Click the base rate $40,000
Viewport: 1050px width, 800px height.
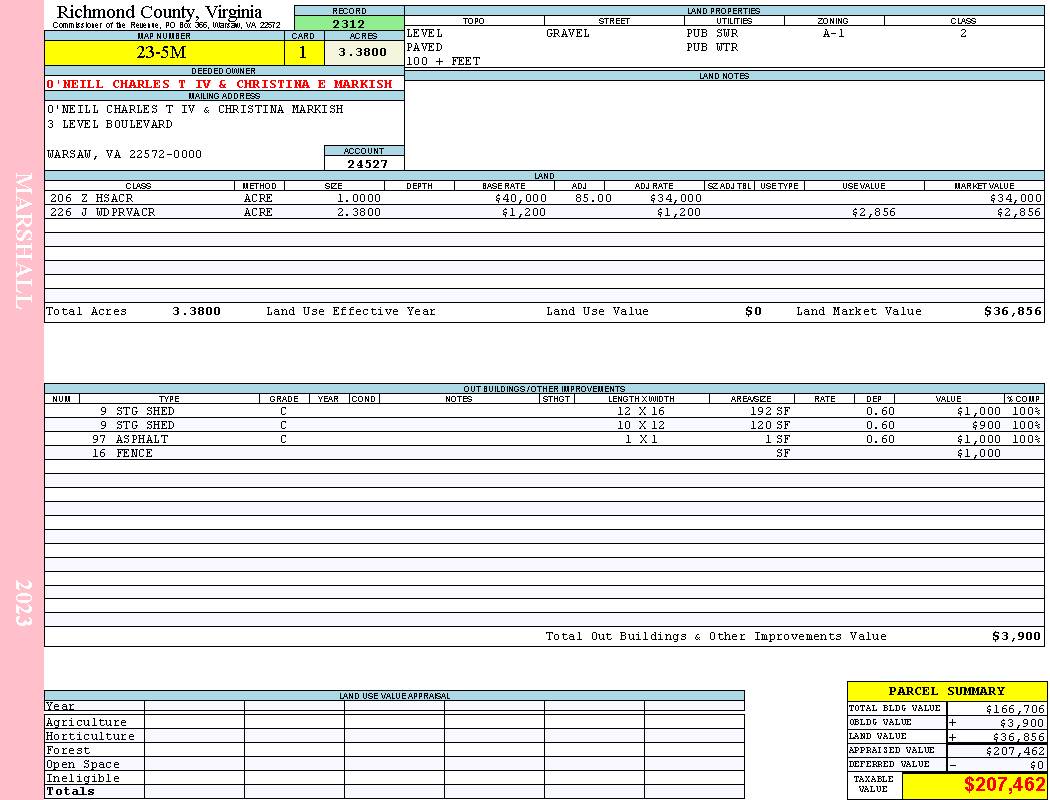521,198
